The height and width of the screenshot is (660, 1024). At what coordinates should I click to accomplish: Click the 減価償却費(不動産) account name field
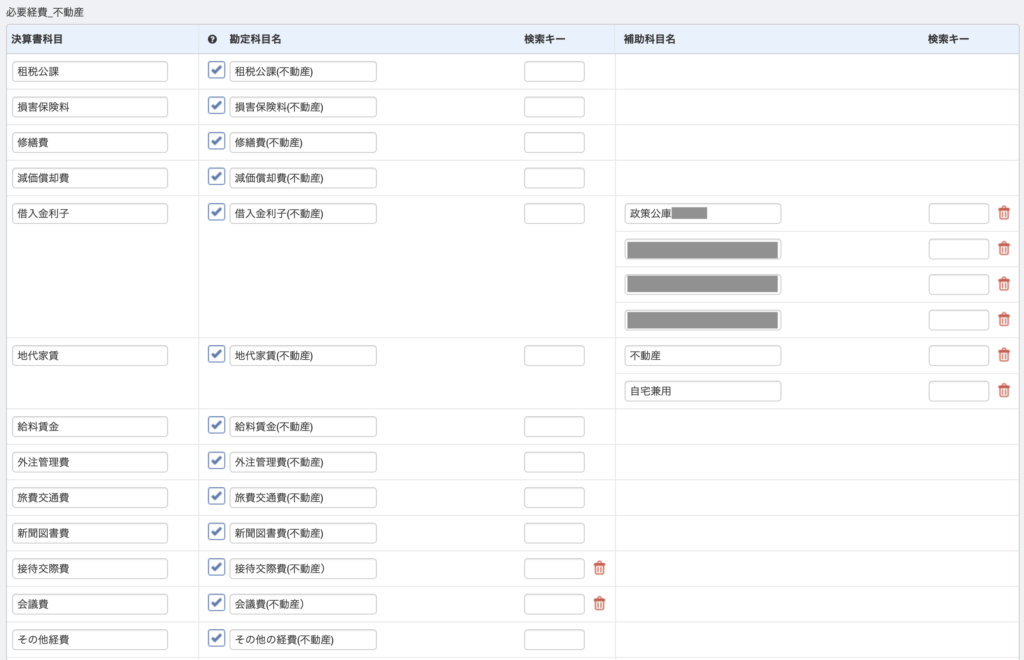tap(303, 178)
